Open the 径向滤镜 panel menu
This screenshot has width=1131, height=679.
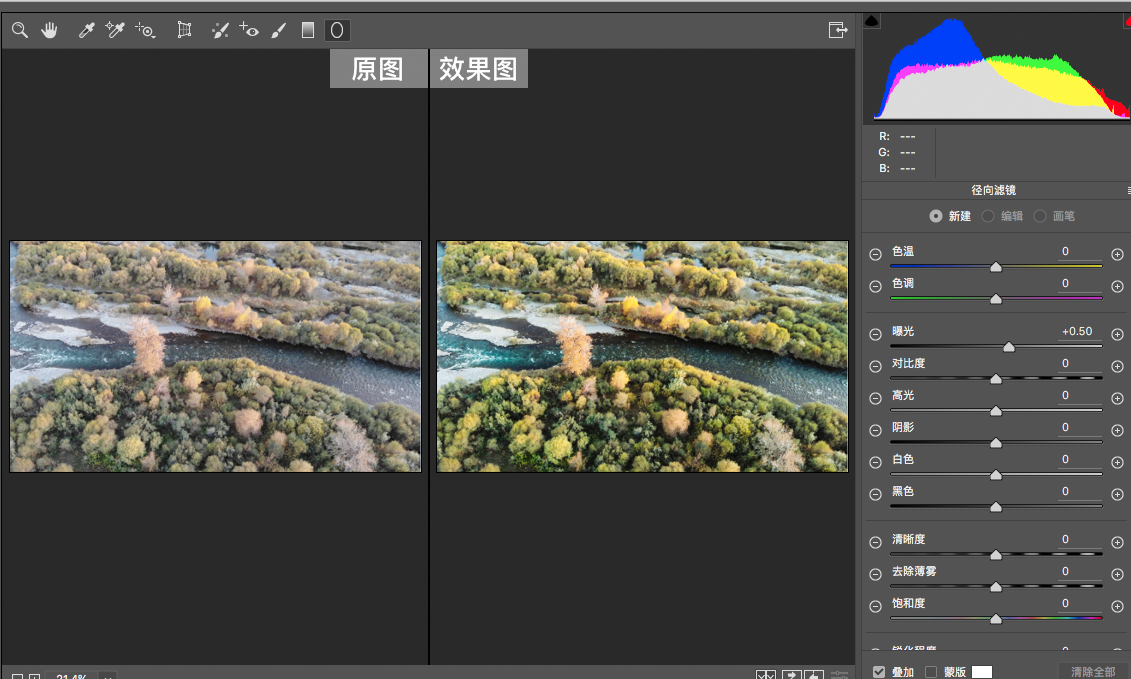[x=1127, y=190]
